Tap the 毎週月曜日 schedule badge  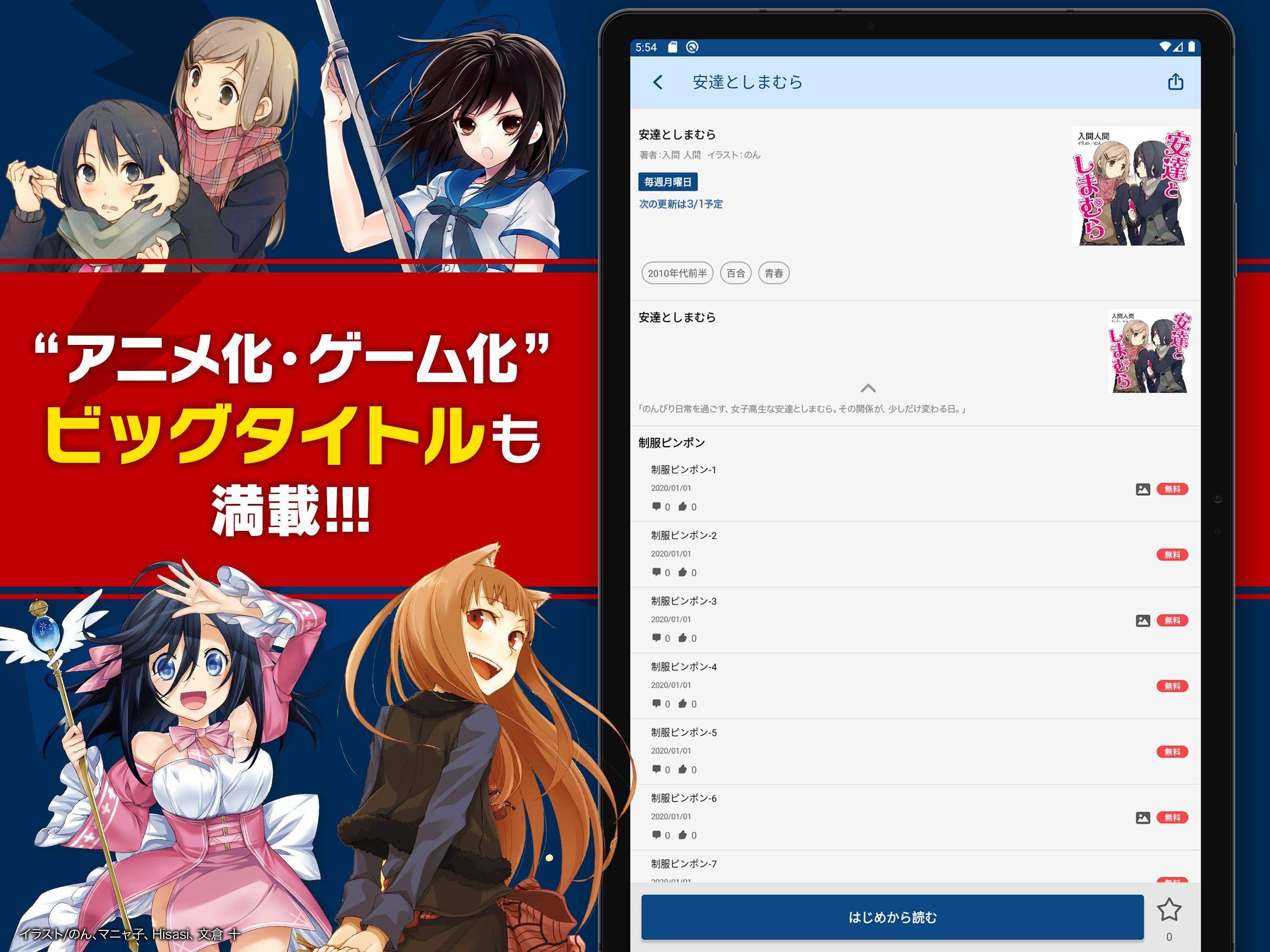[668, 182]
